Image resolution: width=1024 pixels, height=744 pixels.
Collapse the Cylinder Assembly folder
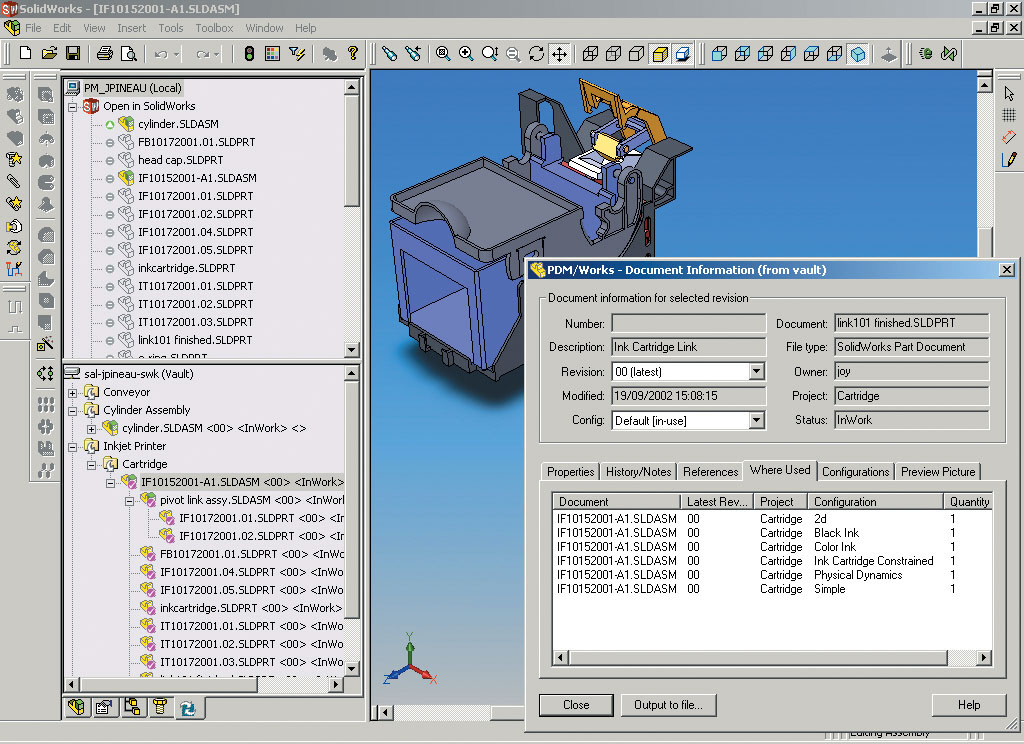(72, 411)
